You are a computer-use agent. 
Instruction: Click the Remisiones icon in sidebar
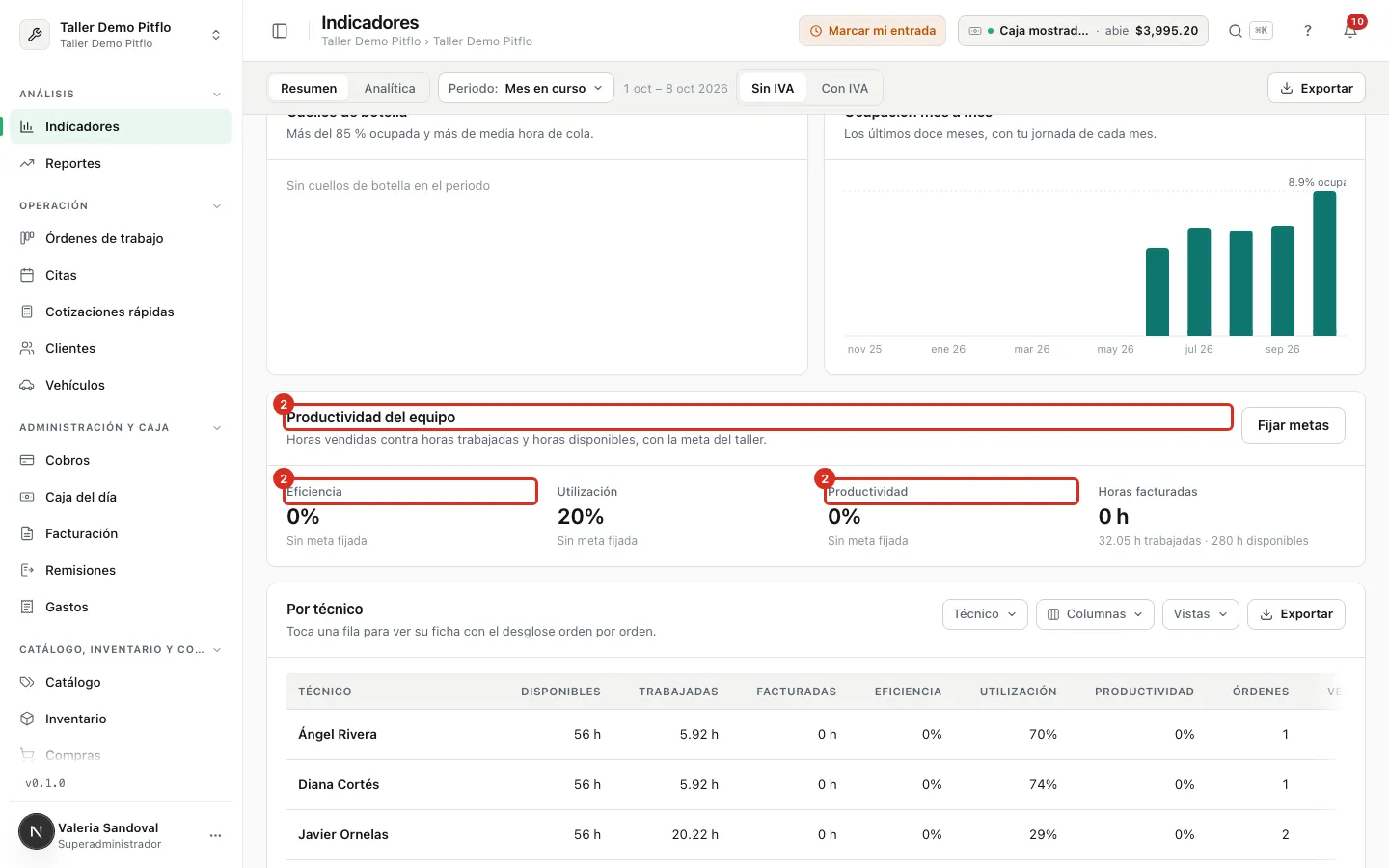[27, 570]
